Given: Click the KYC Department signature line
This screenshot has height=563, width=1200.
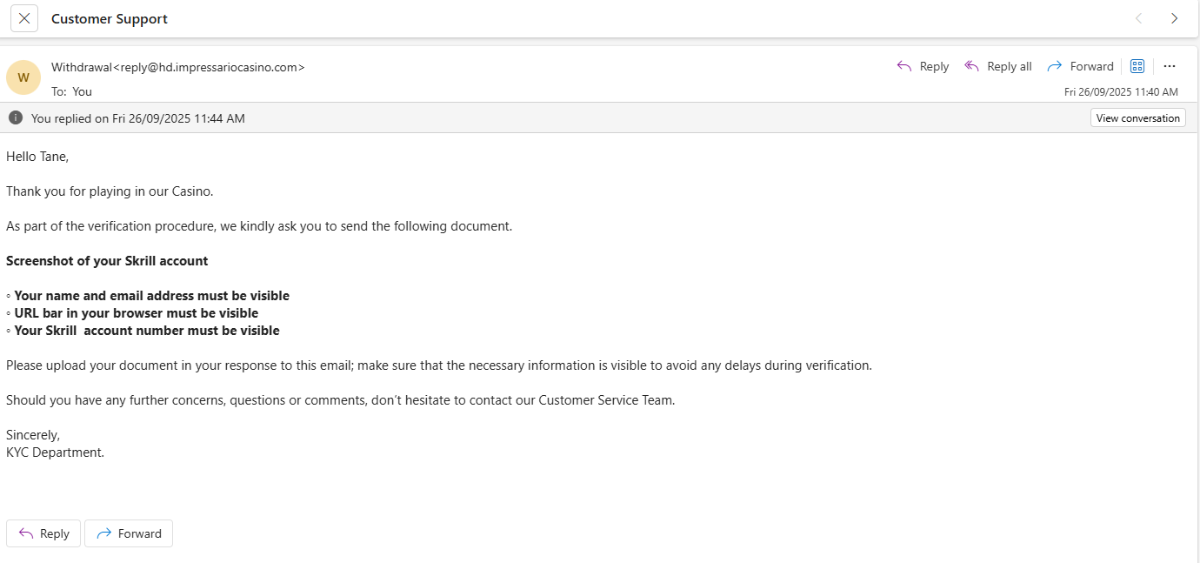Looking at the screenshot, I should pyautogui.click(x=55, y=452).
